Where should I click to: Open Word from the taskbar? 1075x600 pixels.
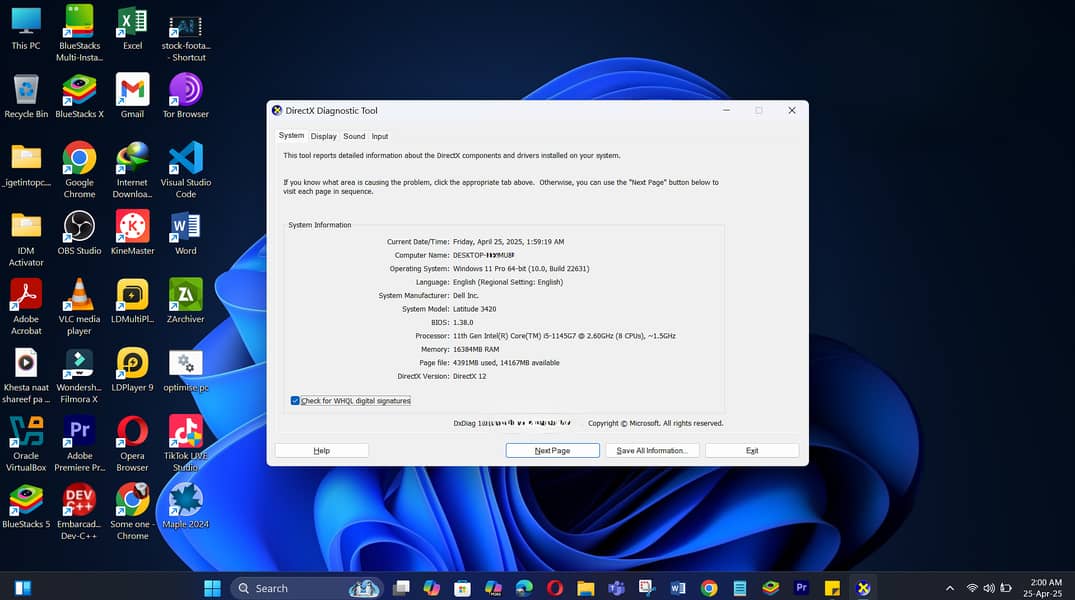click(x=678, y=588)
